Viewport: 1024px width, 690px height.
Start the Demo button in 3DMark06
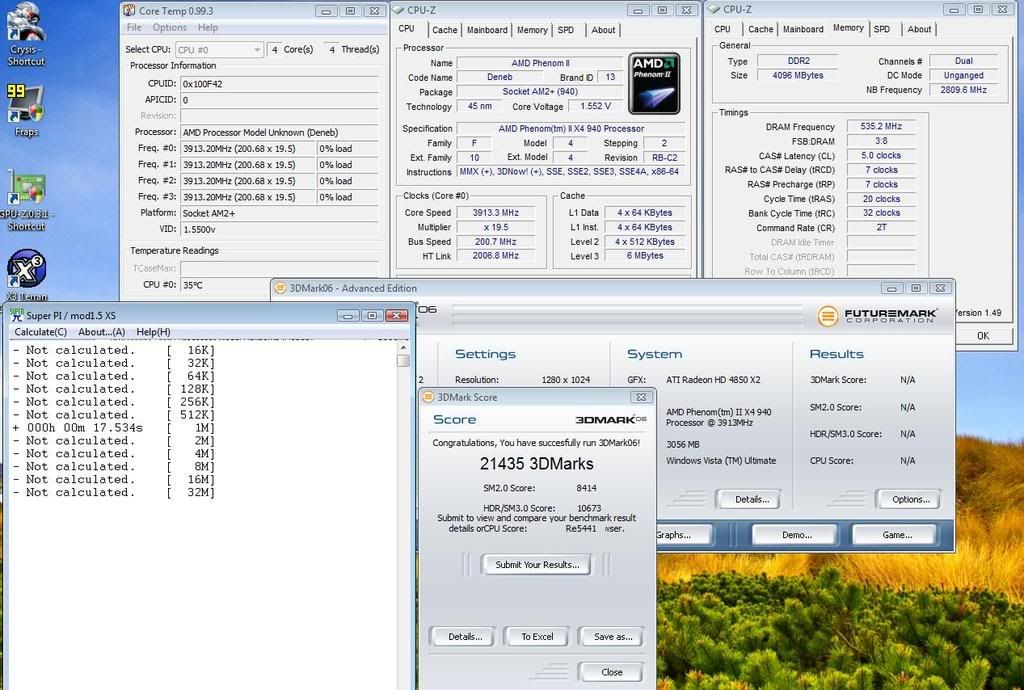click(797, 535)
